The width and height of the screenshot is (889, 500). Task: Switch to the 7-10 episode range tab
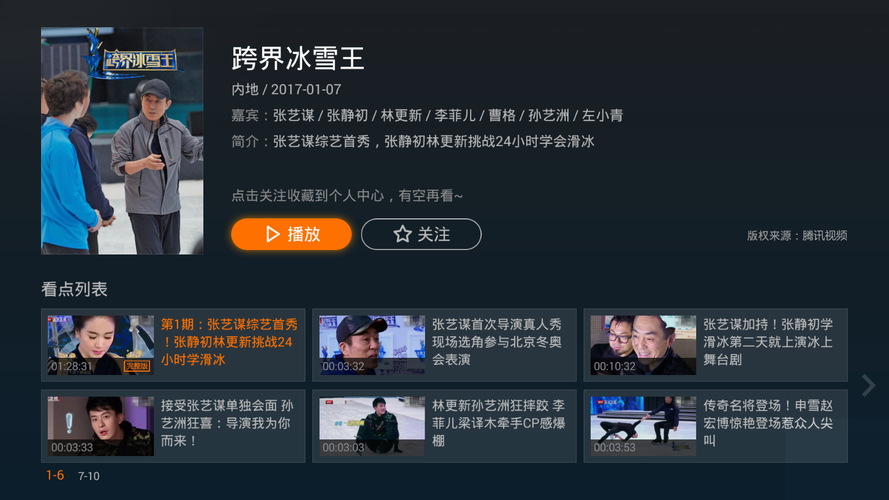click(x=88, y=476)
